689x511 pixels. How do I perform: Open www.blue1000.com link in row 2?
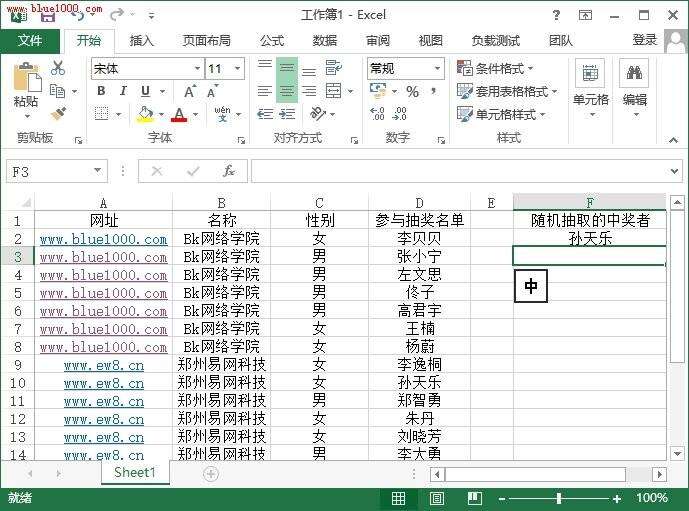103,239
